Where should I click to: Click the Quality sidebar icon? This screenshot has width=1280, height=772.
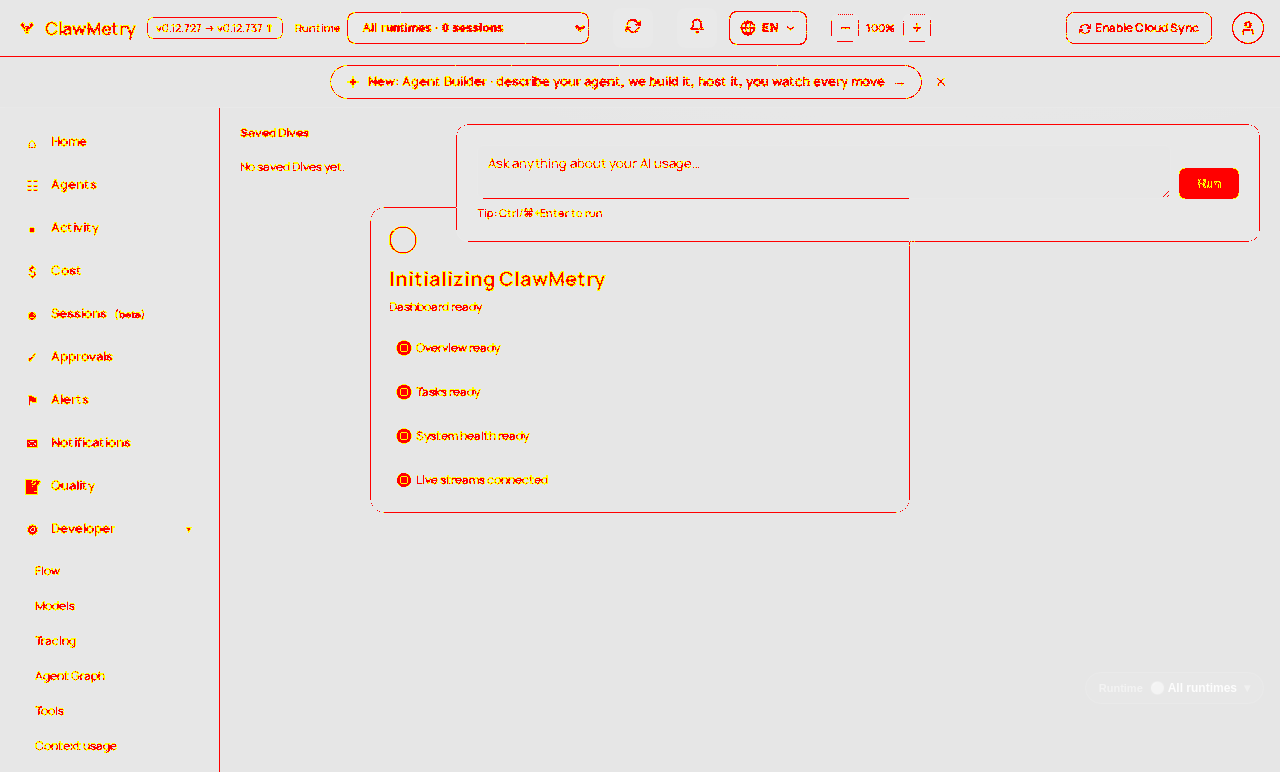click(x=32, y=487)
